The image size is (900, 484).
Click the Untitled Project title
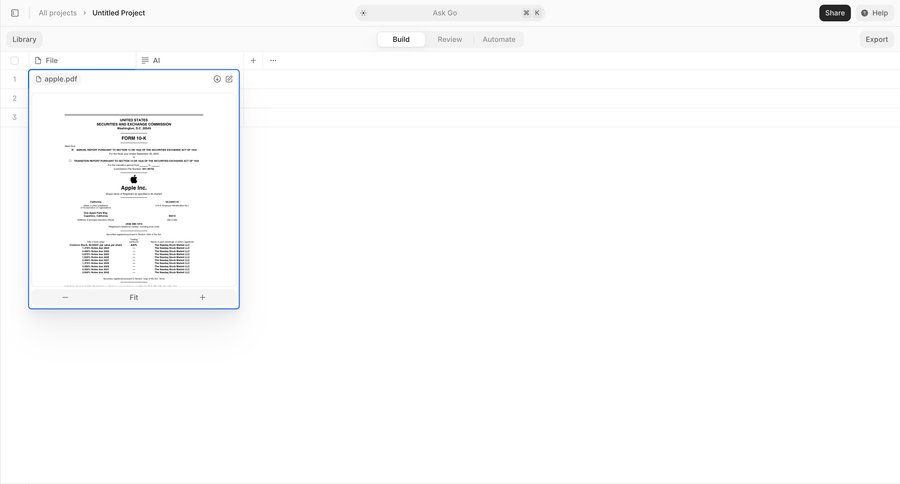(119, 13)
